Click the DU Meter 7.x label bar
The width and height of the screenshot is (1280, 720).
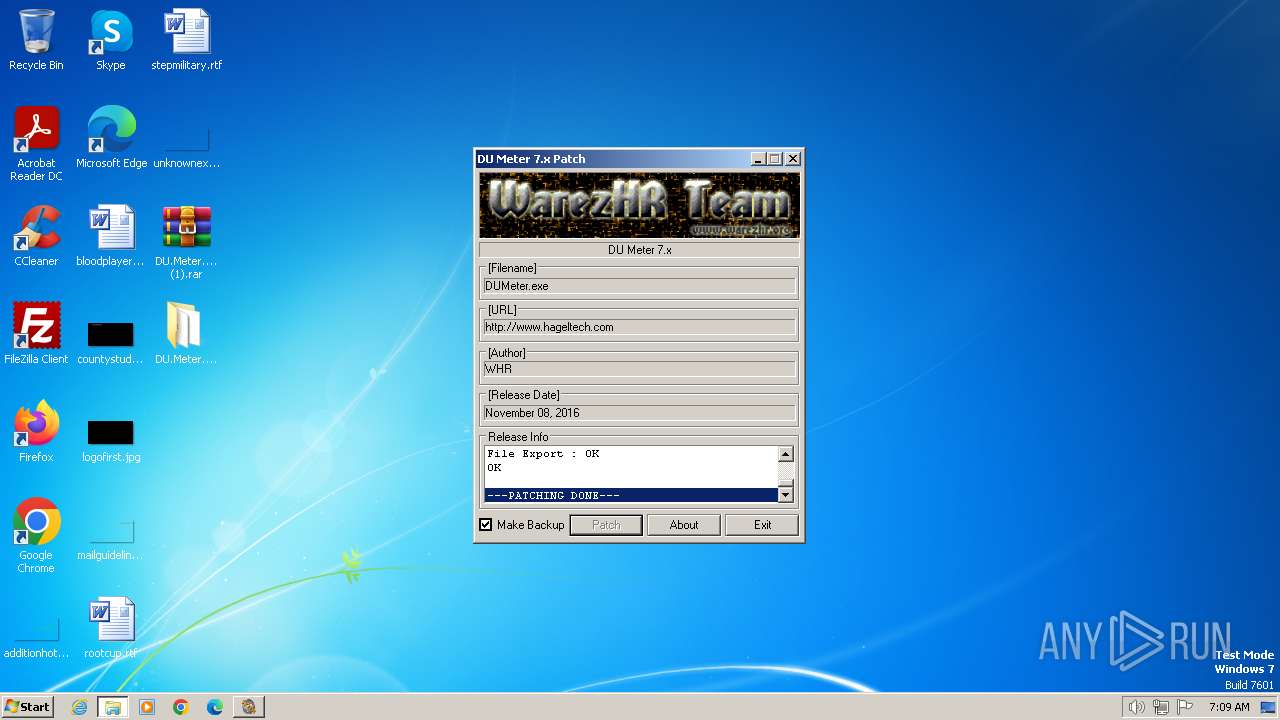[639, 250]
